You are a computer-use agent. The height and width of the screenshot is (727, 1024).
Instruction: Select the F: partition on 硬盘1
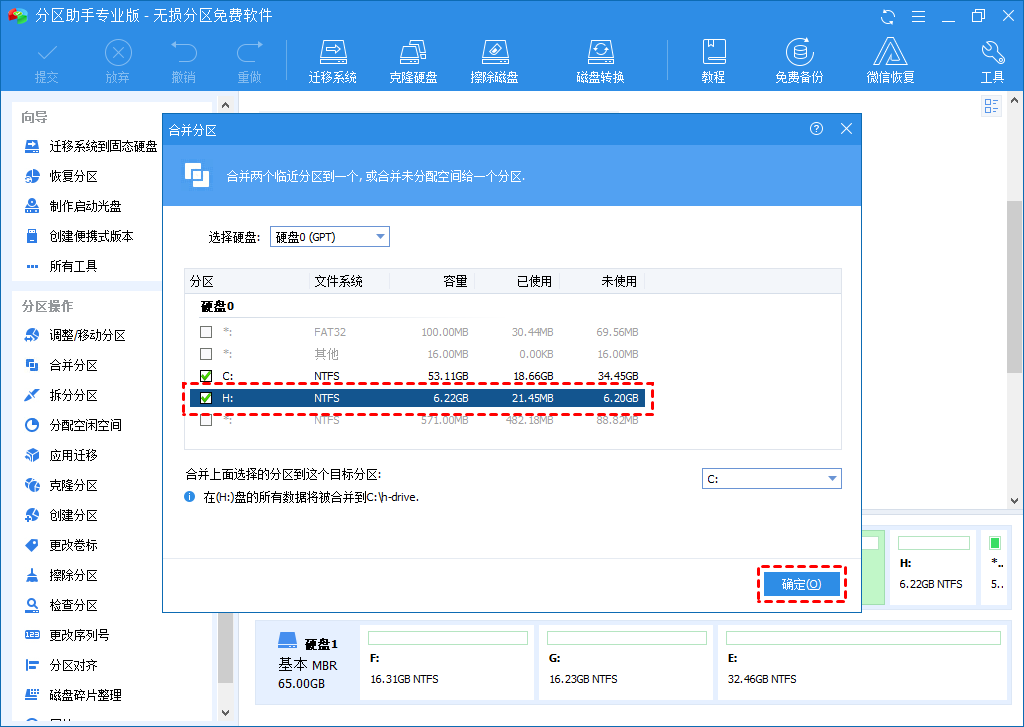coord(446,662)
